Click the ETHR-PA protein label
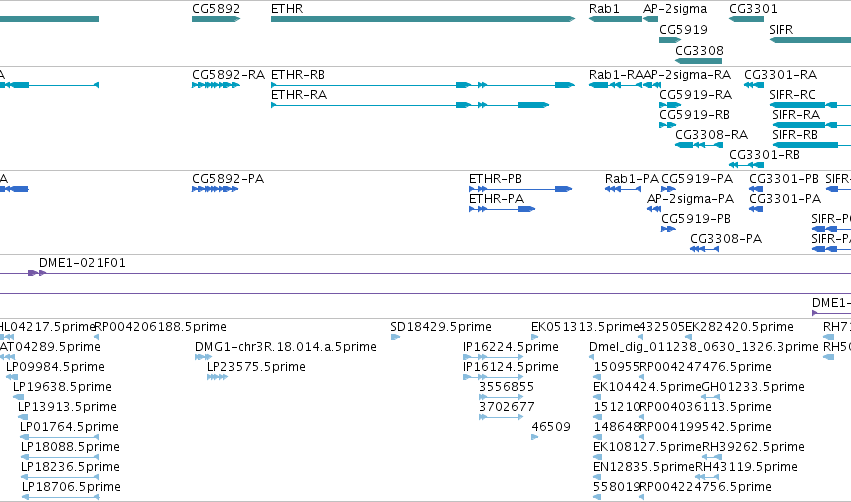This screenshot has height=502, width=851. (497, 199)
